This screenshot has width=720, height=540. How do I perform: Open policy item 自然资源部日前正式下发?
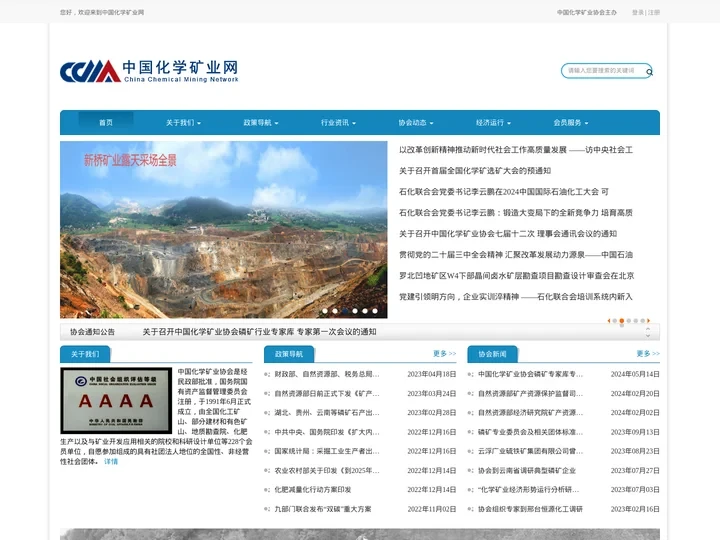[327, 394]
